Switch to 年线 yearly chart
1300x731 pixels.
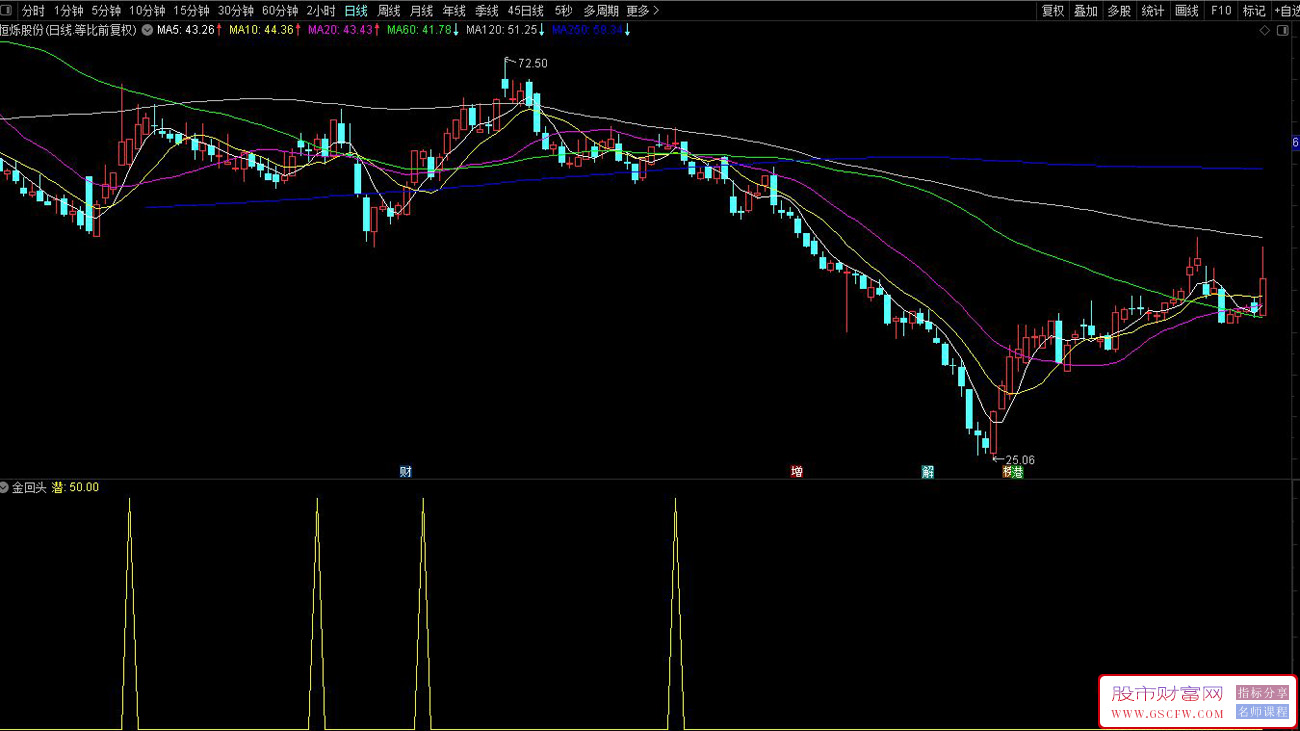pyautogui.click(x=454, y=11)
